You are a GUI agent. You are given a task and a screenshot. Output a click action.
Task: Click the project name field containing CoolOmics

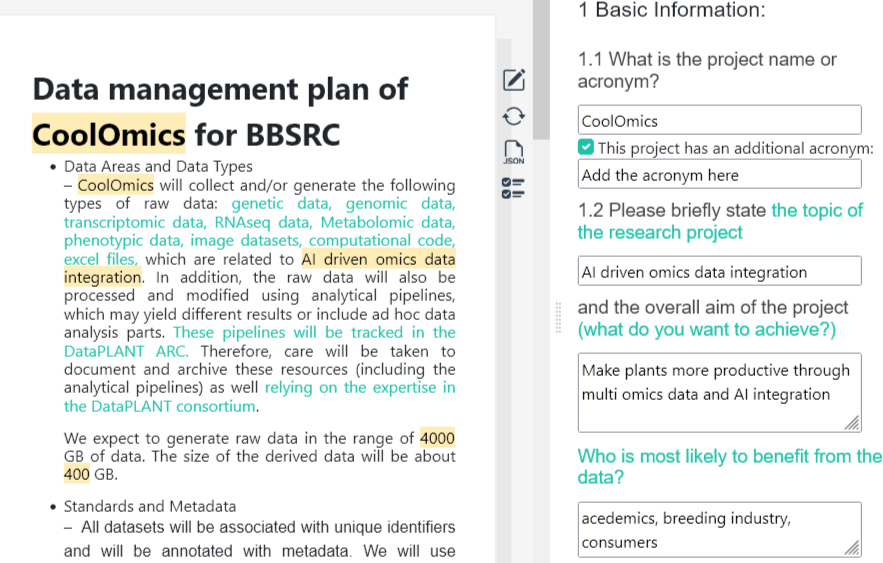pos(719,121)
